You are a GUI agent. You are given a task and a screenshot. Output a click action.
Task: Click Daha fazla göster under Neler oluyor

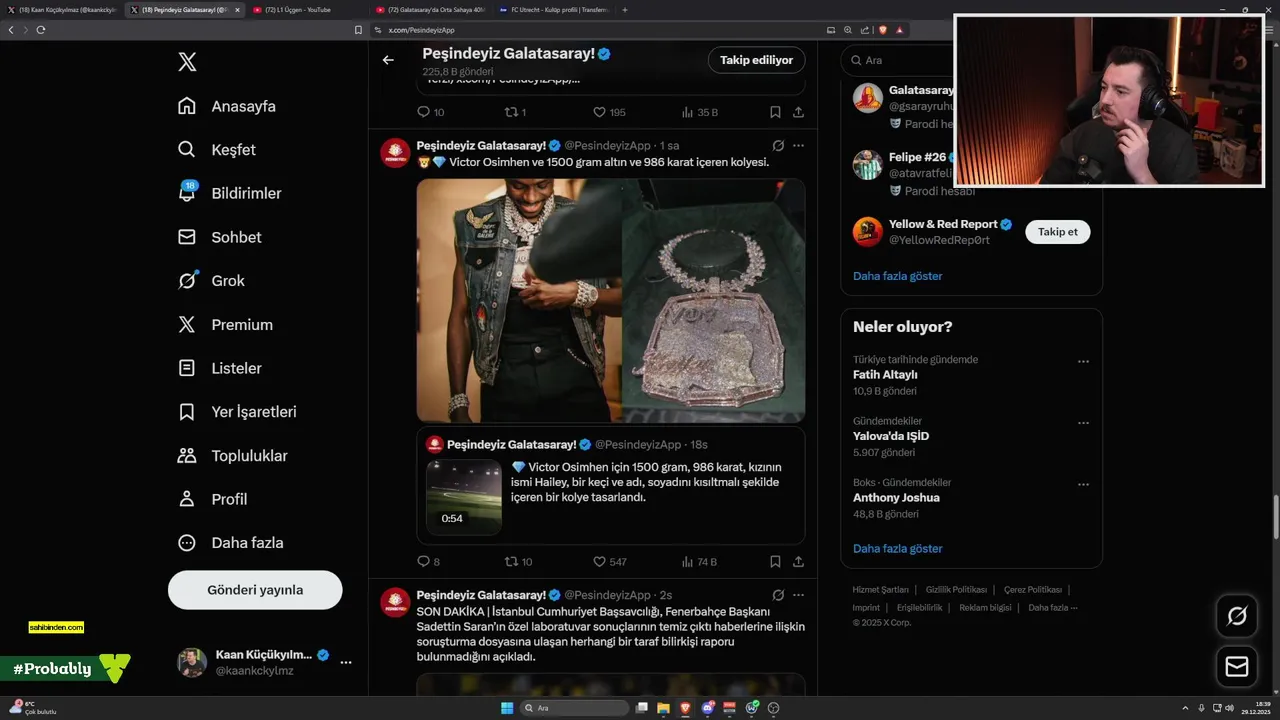click(897, 549)
